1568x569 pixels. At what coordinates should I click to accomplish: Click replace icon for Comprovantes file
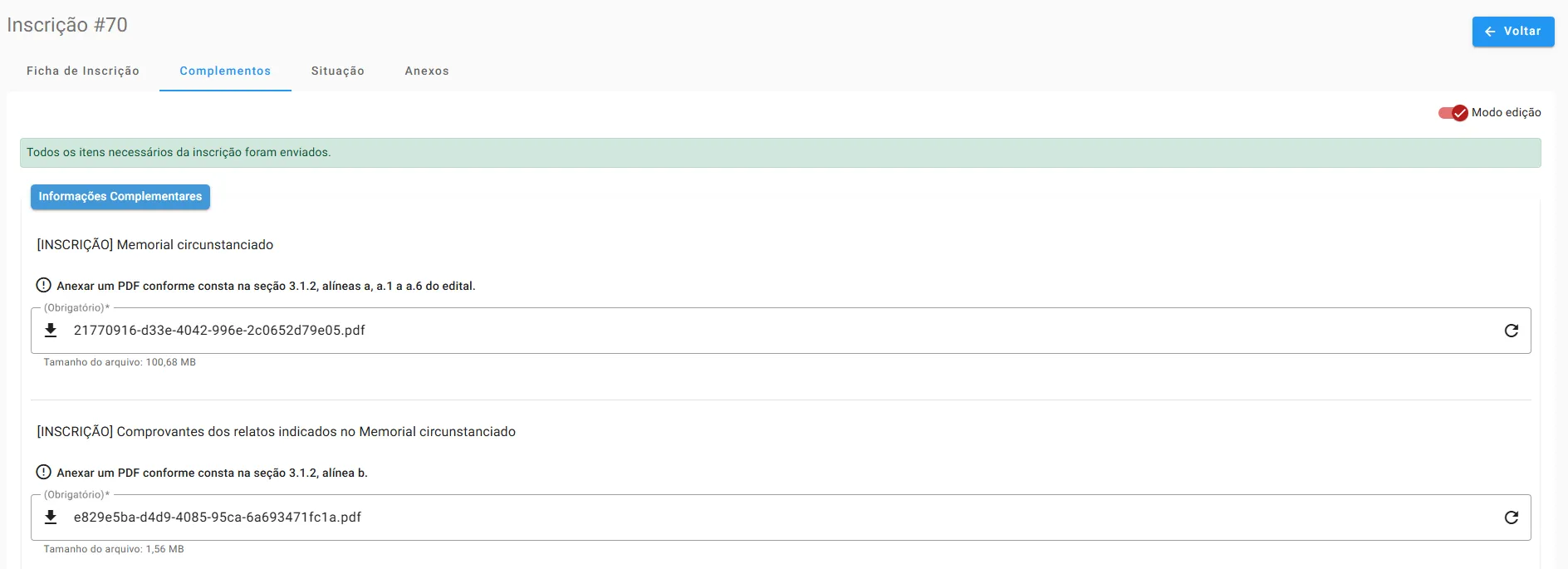pos(1512,517)
